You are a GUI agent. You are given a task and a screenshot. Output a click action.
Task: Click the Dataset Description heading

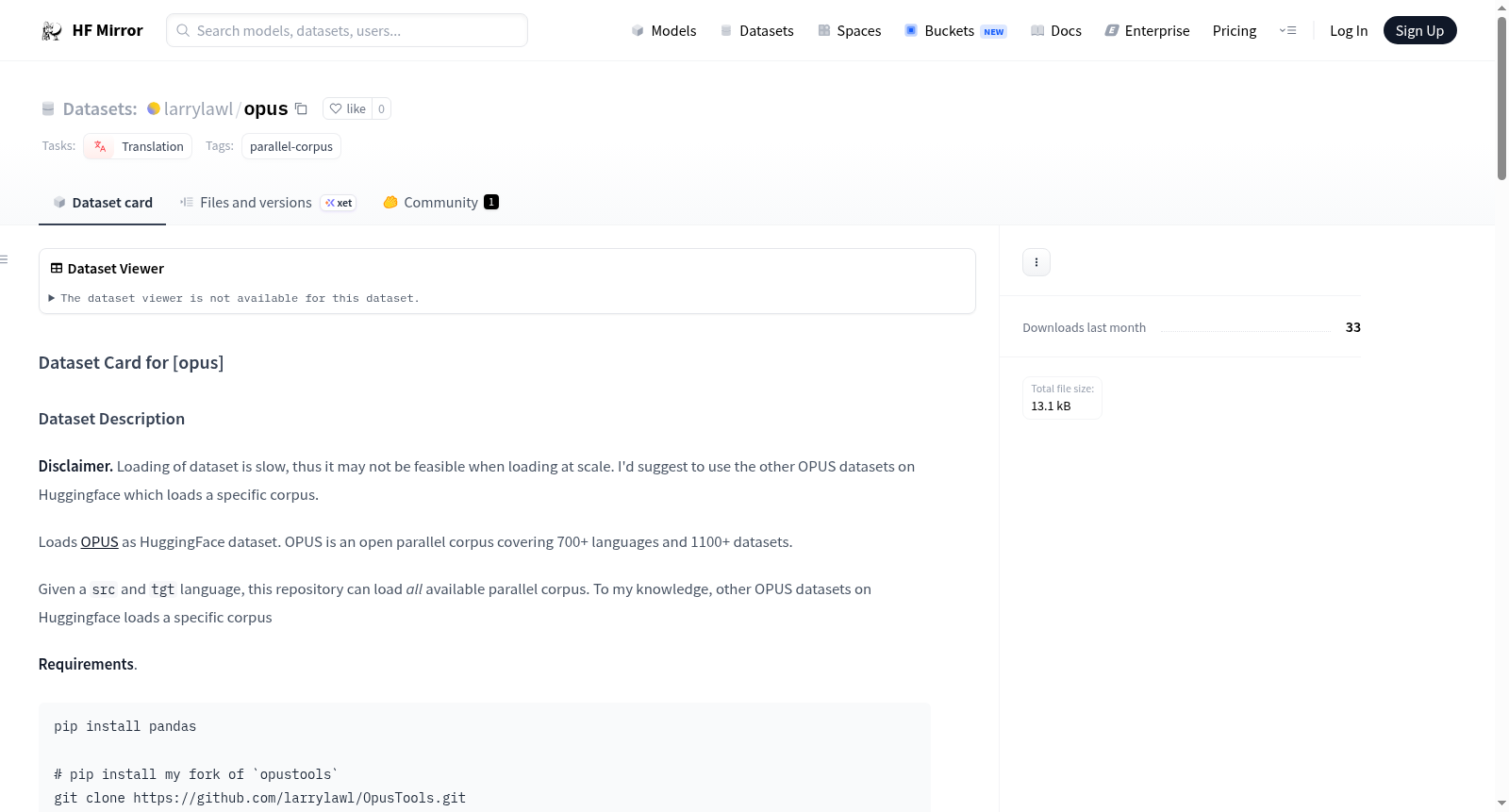tap(111, 420)
